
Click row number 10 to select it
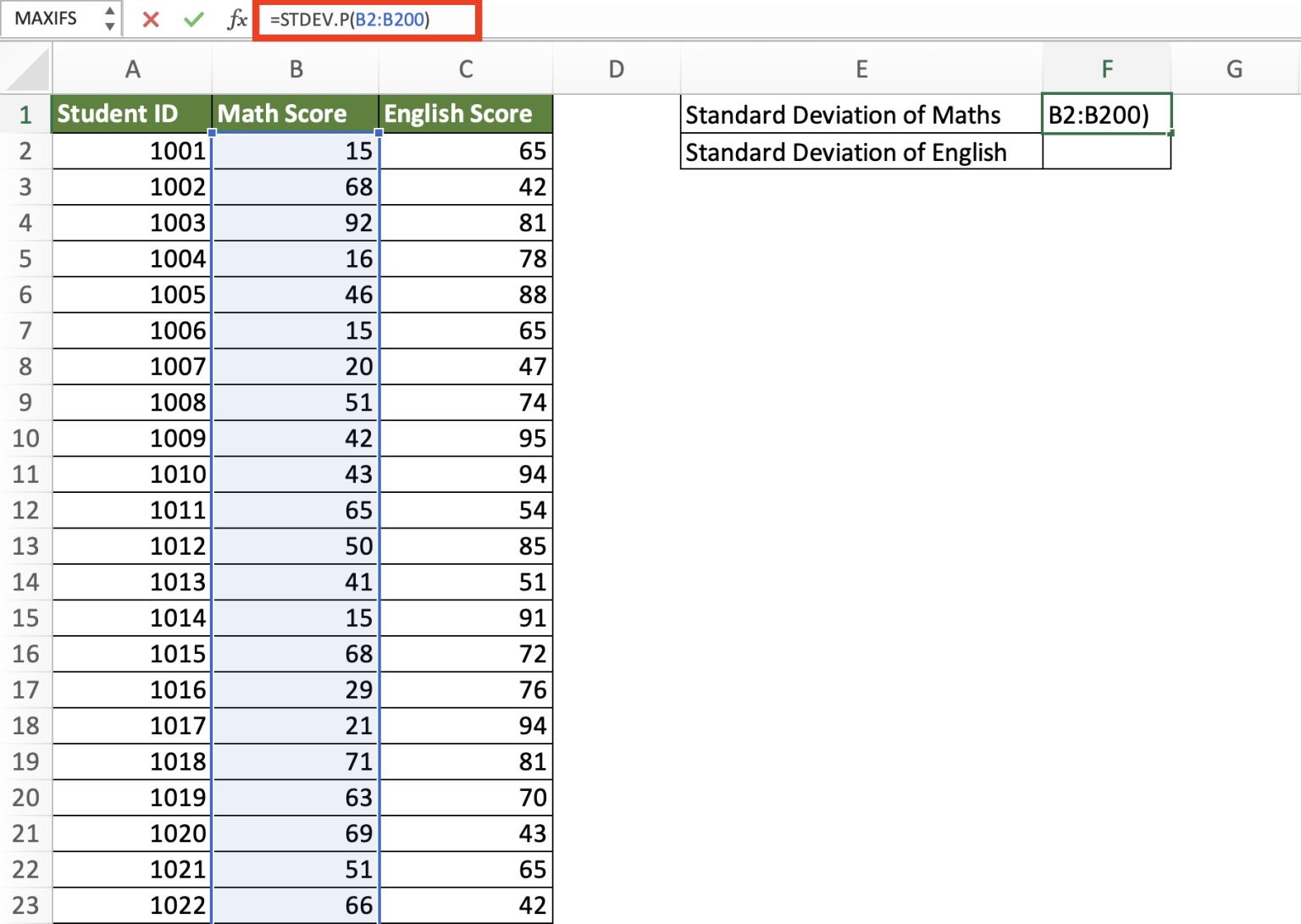[x=26, y=439]
